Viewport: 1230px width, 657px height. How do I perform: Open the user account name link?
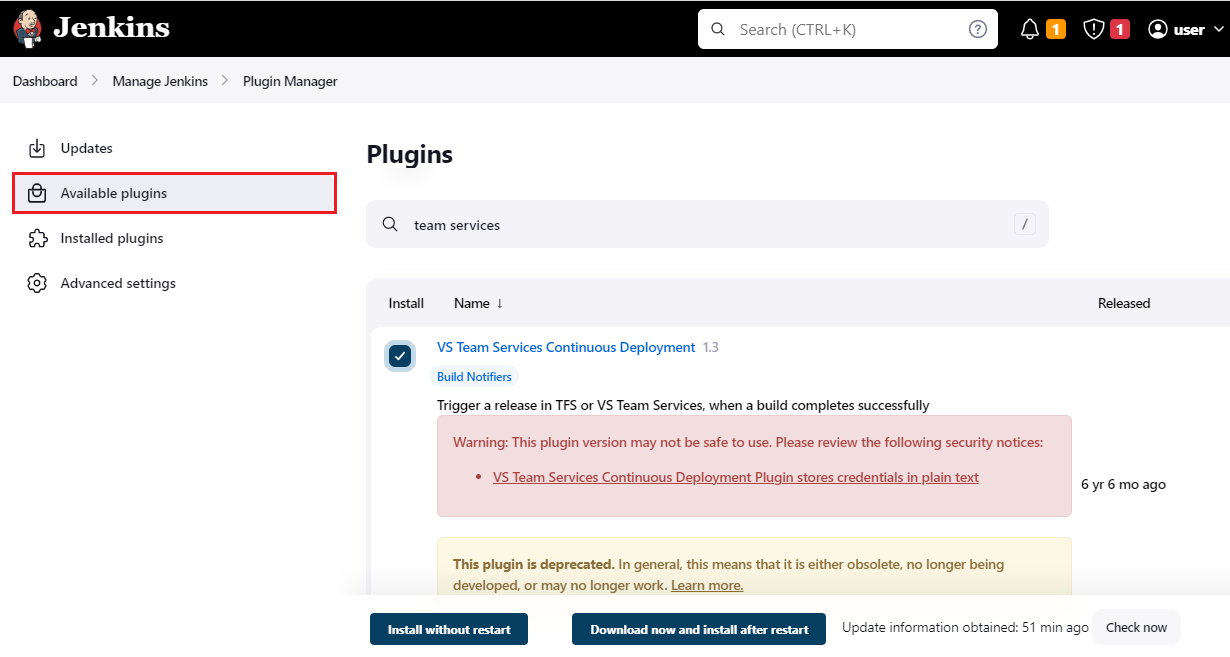pyautogui.click(x=1189, y=29)
